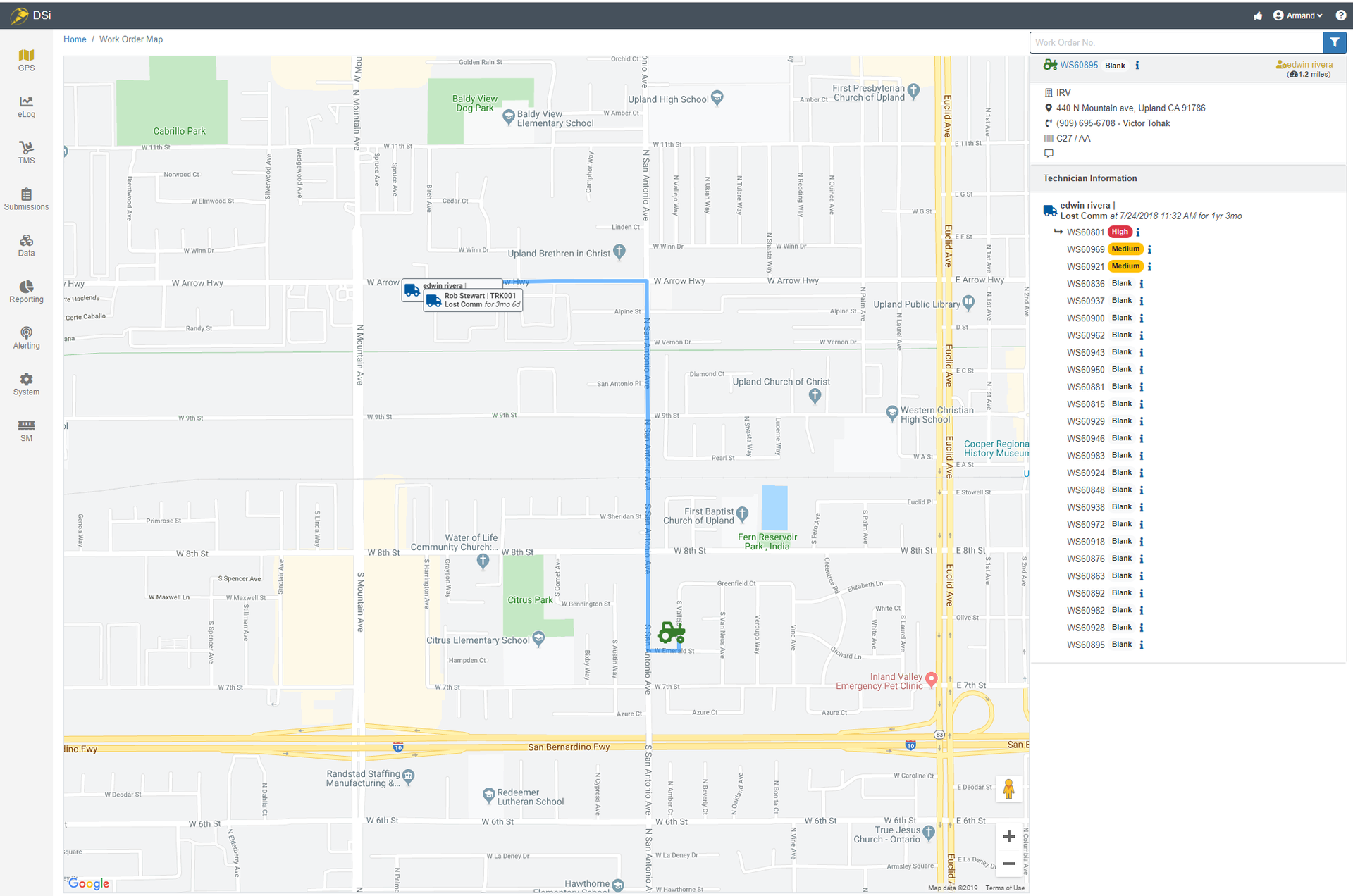Viewport: 1353px width, 896px height.
Task: Open the help question mark icon
Action: coord(1340,15)
